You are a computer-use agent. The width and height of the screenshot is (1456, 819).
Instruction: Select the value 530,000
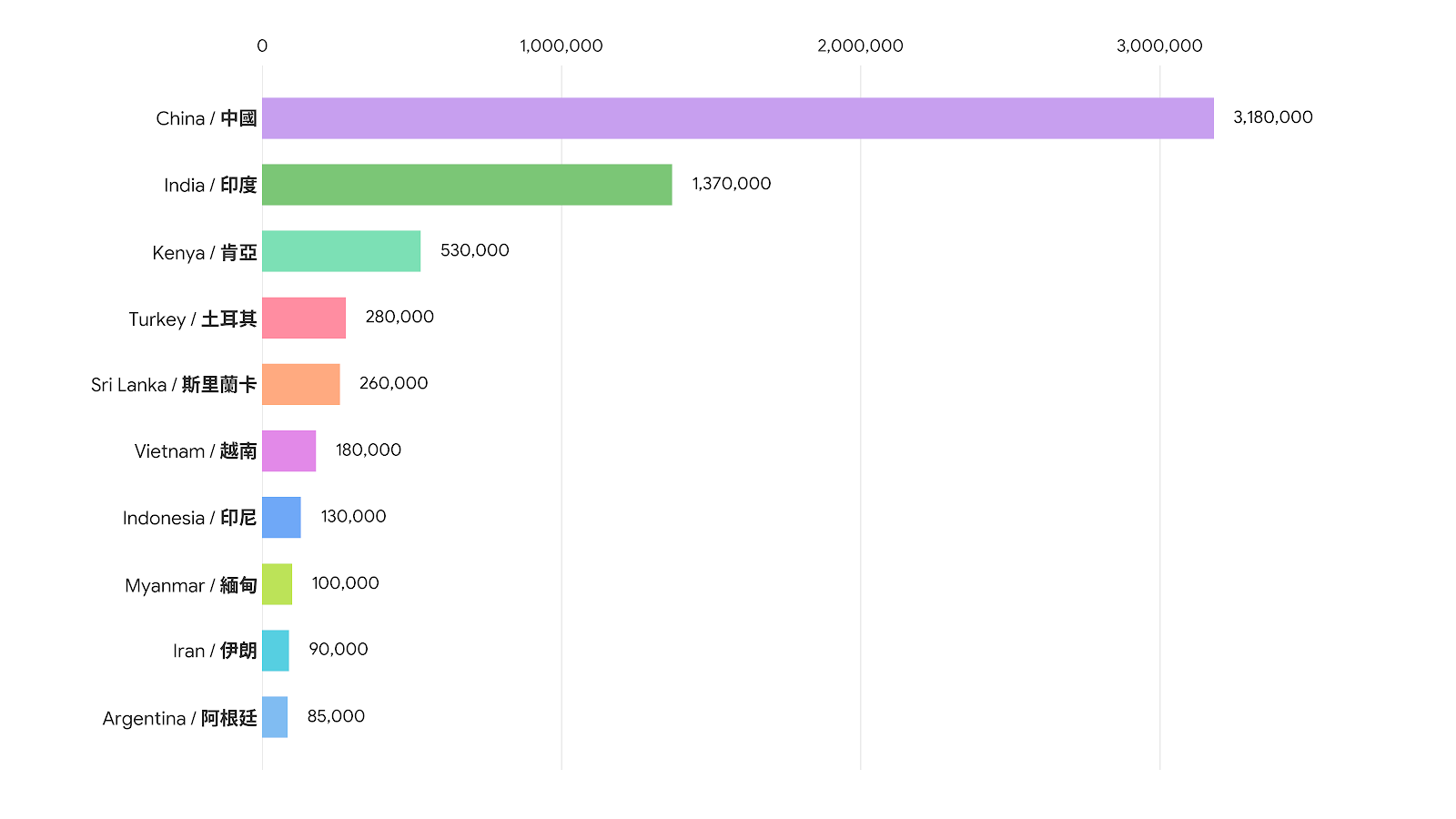pyautogui.click(x=475, y=250)
